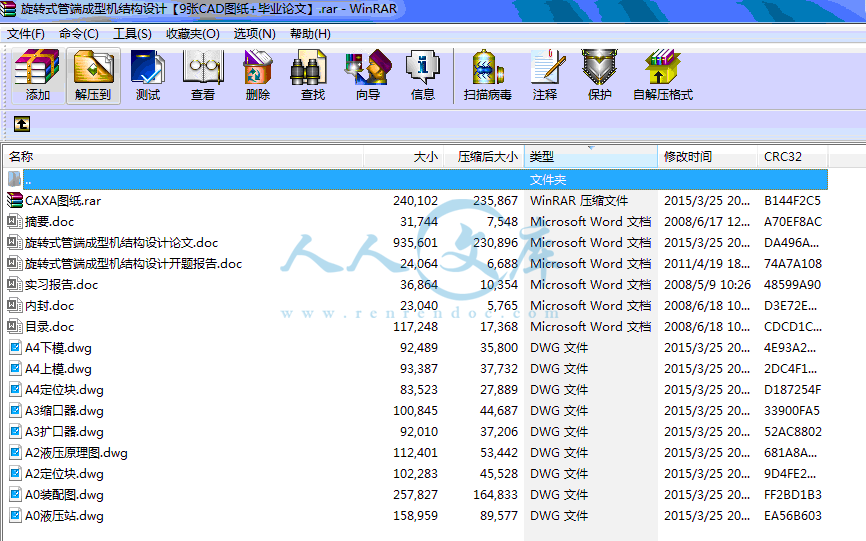Launch the 向导 (Wizard) icon
The width and height of the screenshot is (866, 541).
click(x=368, y=67)
